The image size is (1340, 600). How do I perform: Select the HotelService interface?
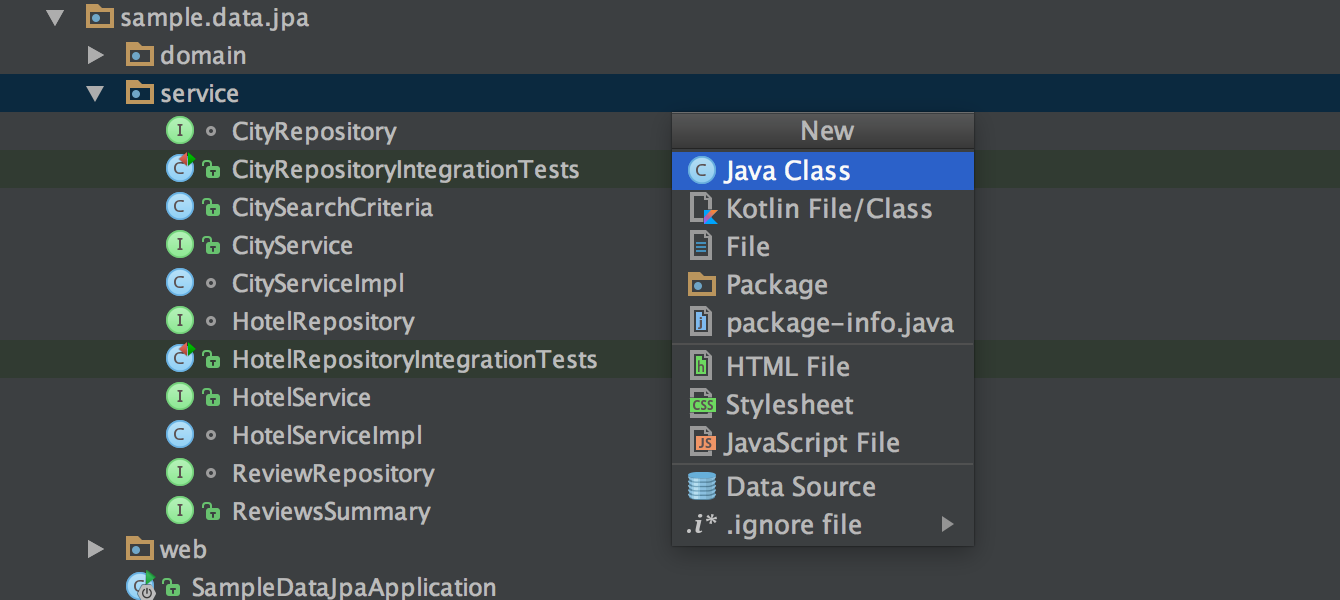pos(300,396)
